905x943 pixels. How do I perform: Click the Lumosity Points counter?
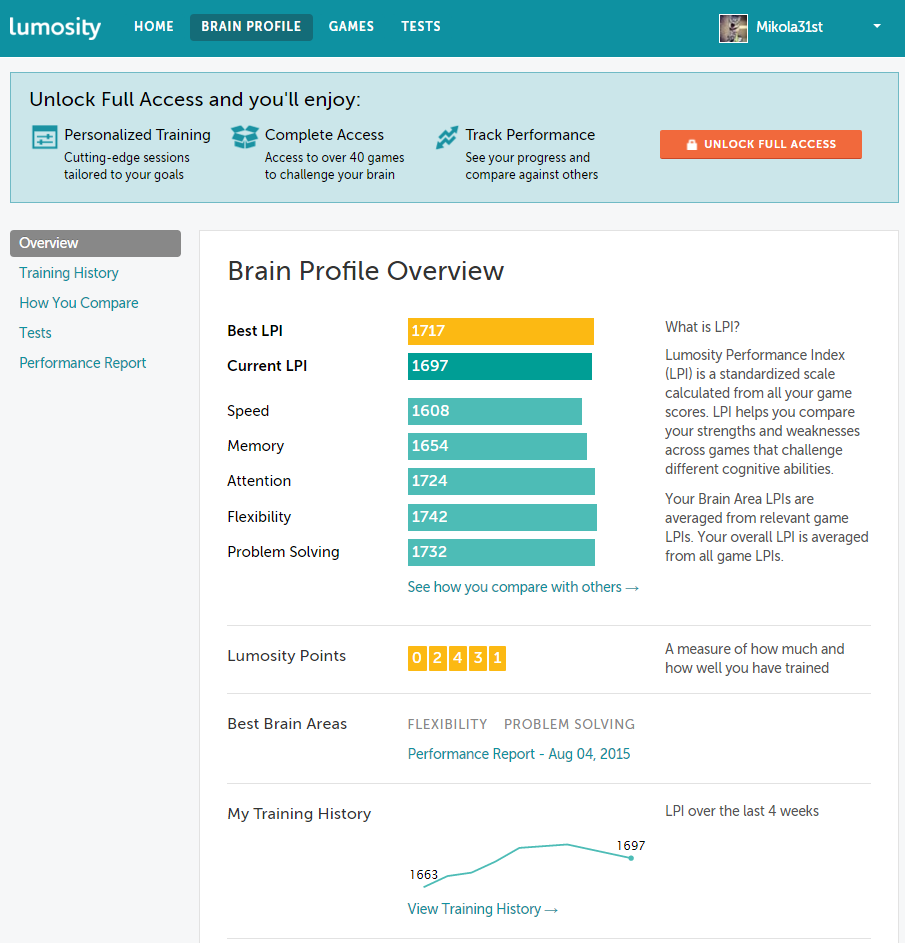pyautogui.click(x=457, y=658)
